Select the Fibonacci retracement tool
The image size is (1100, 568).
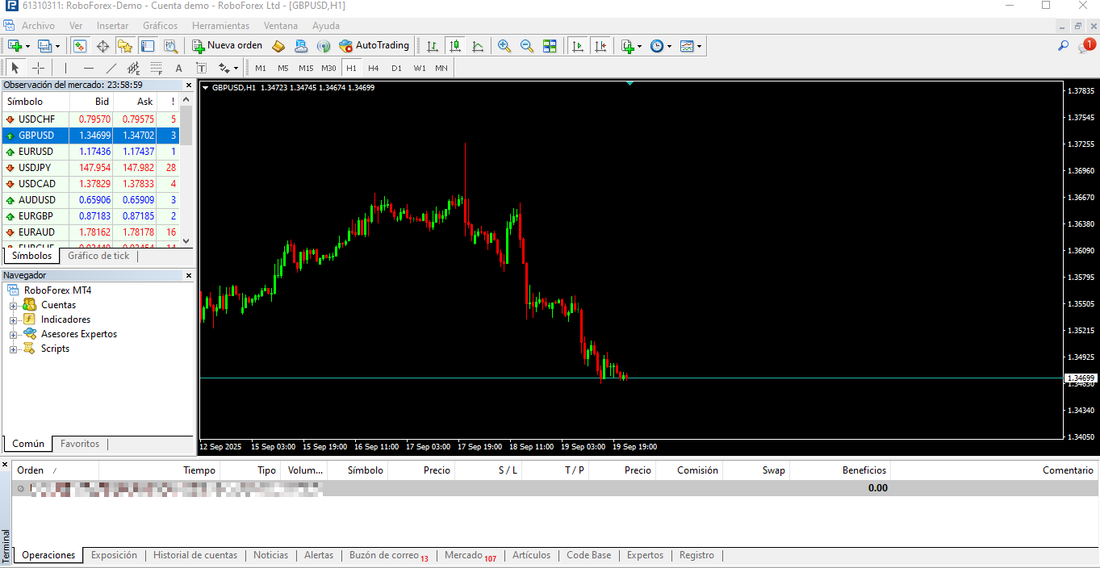(156, 68)
